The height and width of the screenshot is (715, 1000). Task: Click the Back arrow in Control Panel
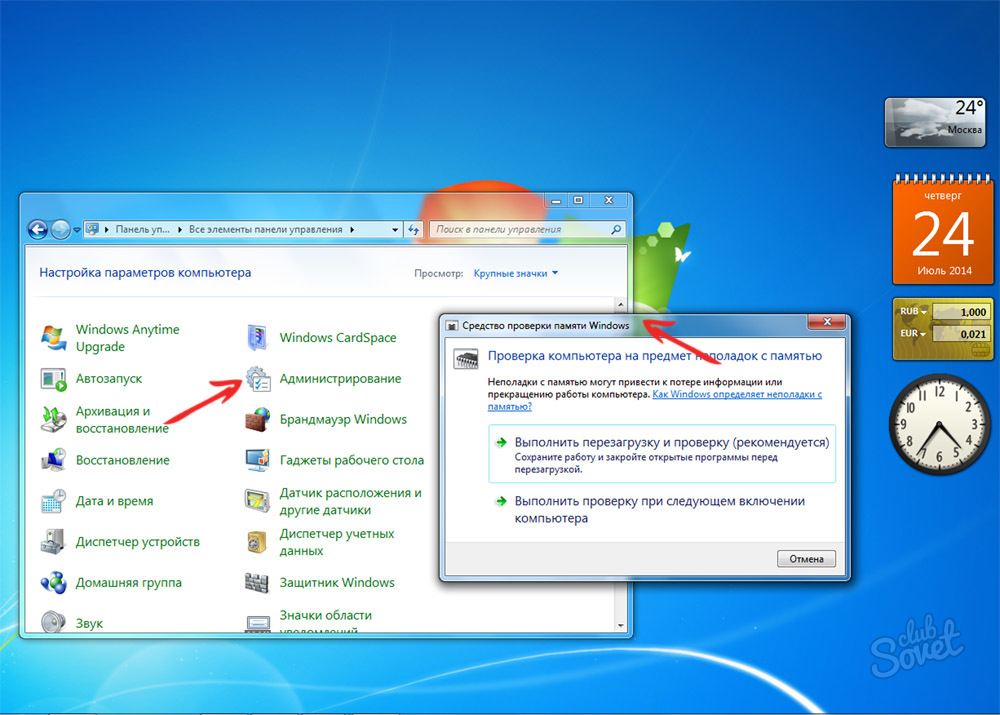click(38, 229)
